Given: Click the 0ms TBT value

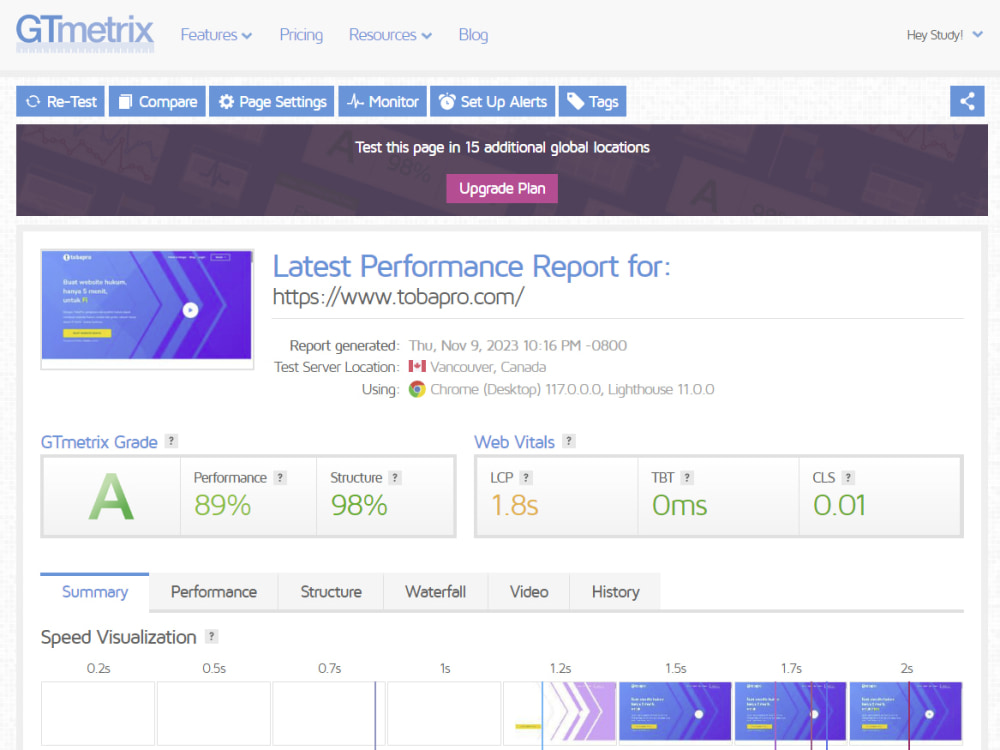Looking at the screenshot, I should (679, 505).
